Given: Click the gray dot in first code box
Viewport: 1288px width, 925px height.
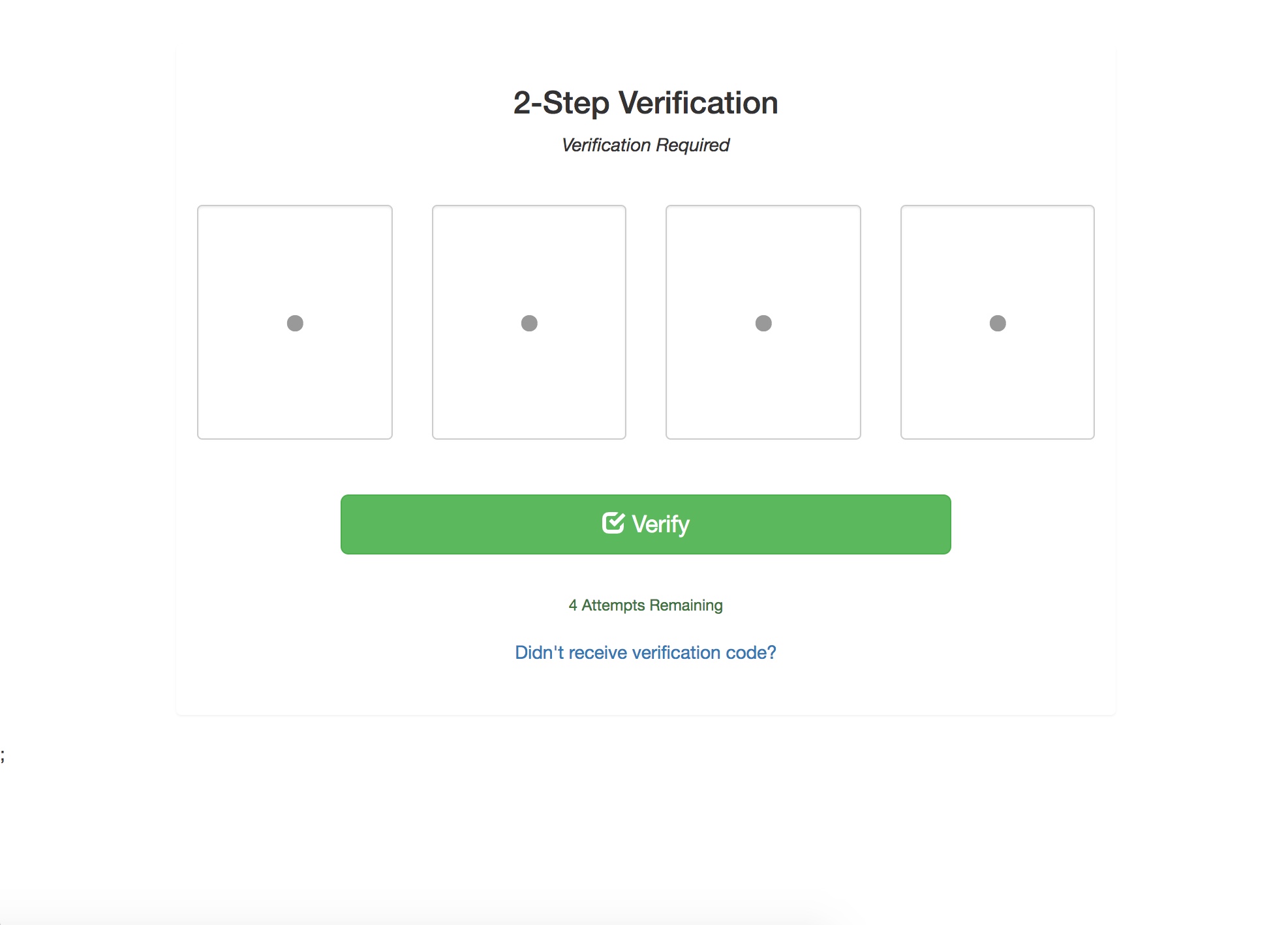Looking at the screenshot, I should point(295,323).
